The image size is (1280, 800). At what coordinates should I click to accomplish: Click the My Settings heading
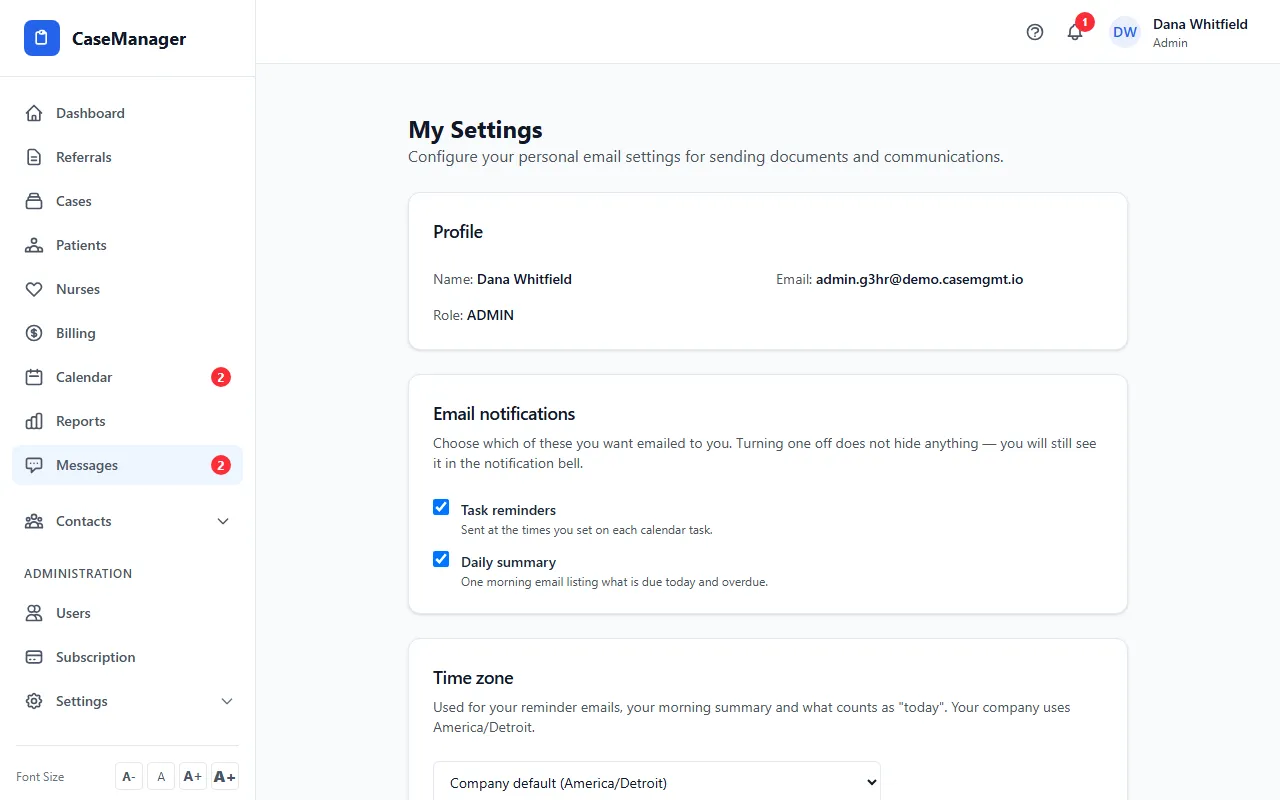476,130
